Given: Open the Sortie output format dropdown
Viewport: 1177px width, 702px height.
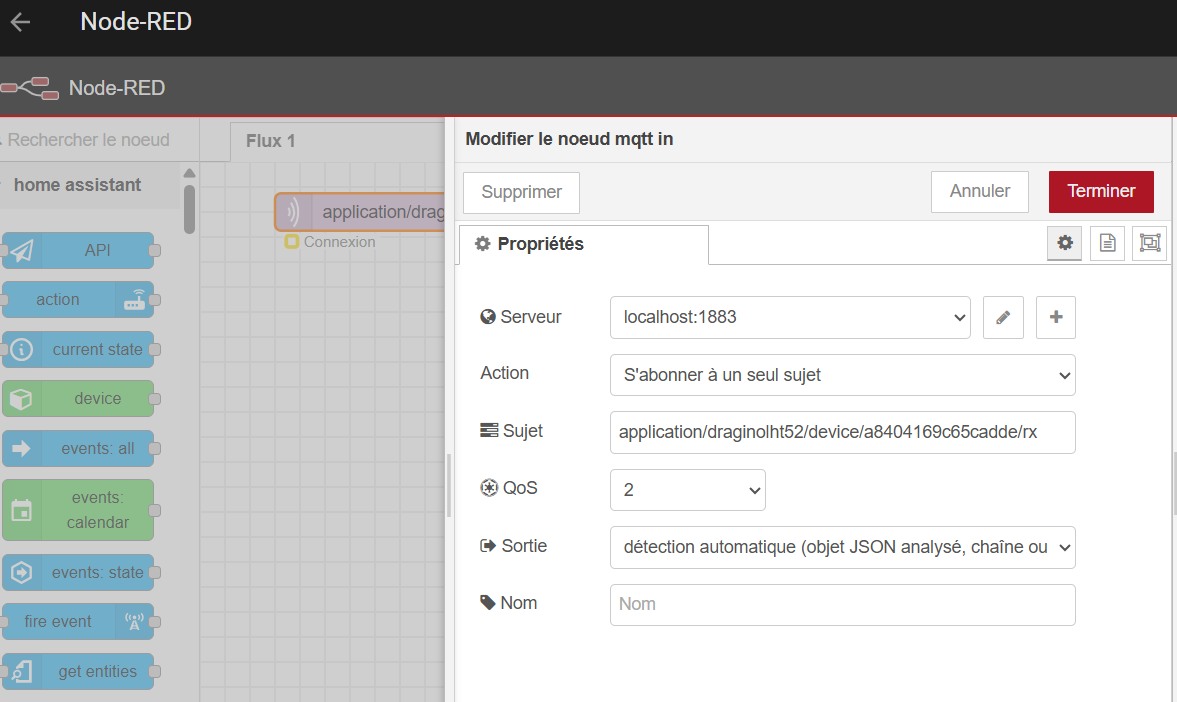Looking at the screenshot, I should pyautogui.click(x=842, y=548).
